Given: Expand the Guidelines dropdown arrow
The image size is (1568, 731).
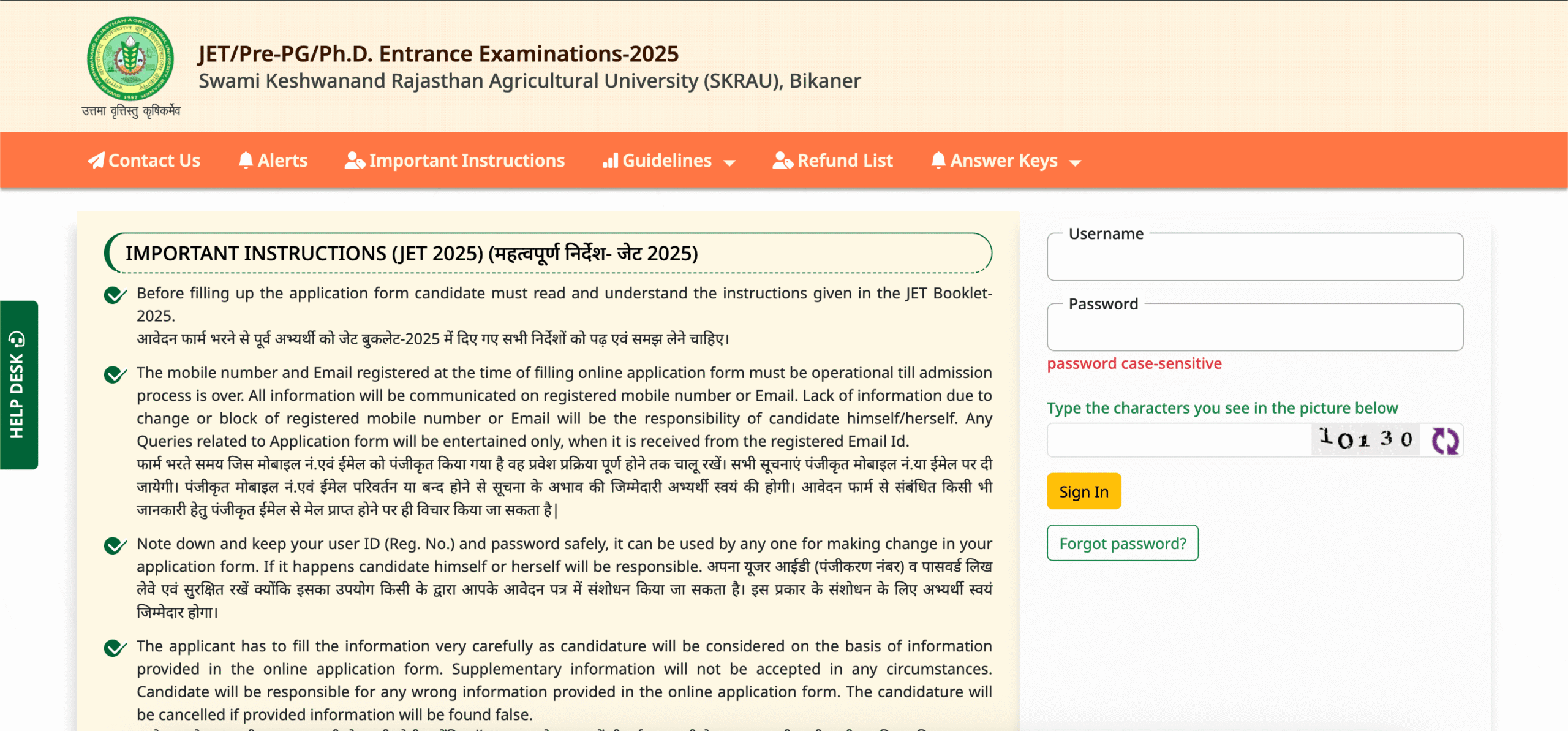Looking at the screenshot, I should click(x=729, y=163).
